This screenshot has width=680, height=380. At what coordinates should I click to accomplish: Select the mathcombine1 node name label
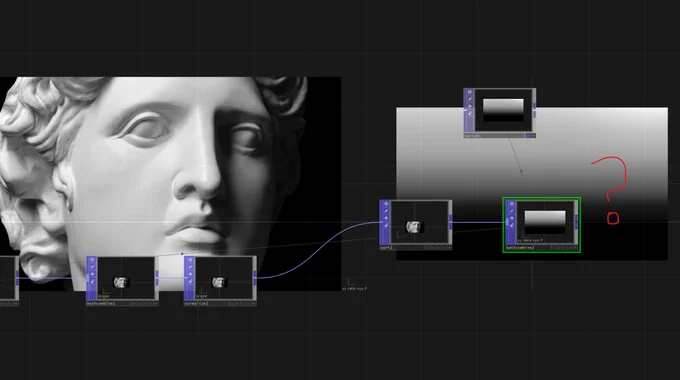click(101, 304)
